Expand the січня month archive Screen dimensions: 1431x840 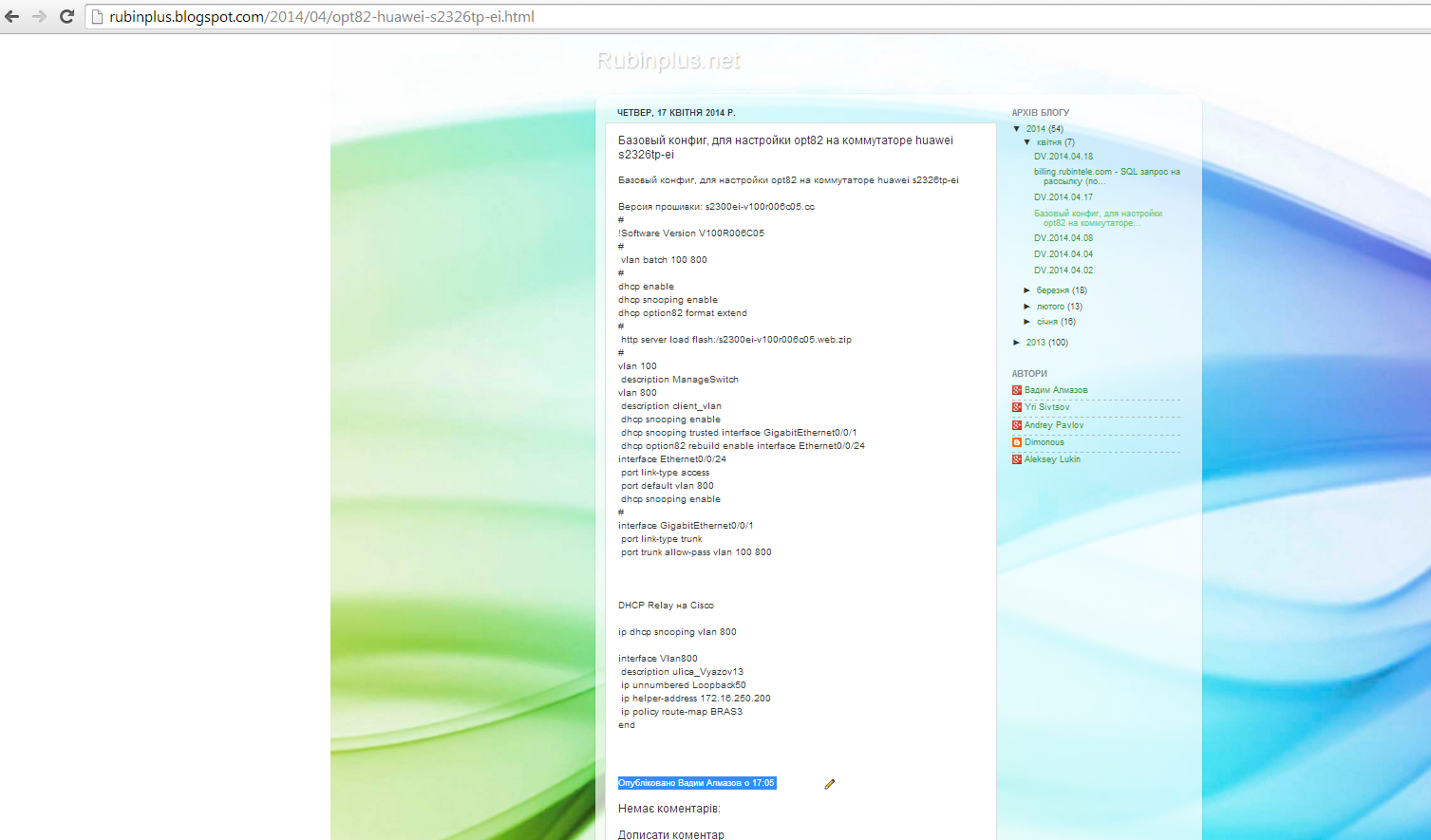1027,322
